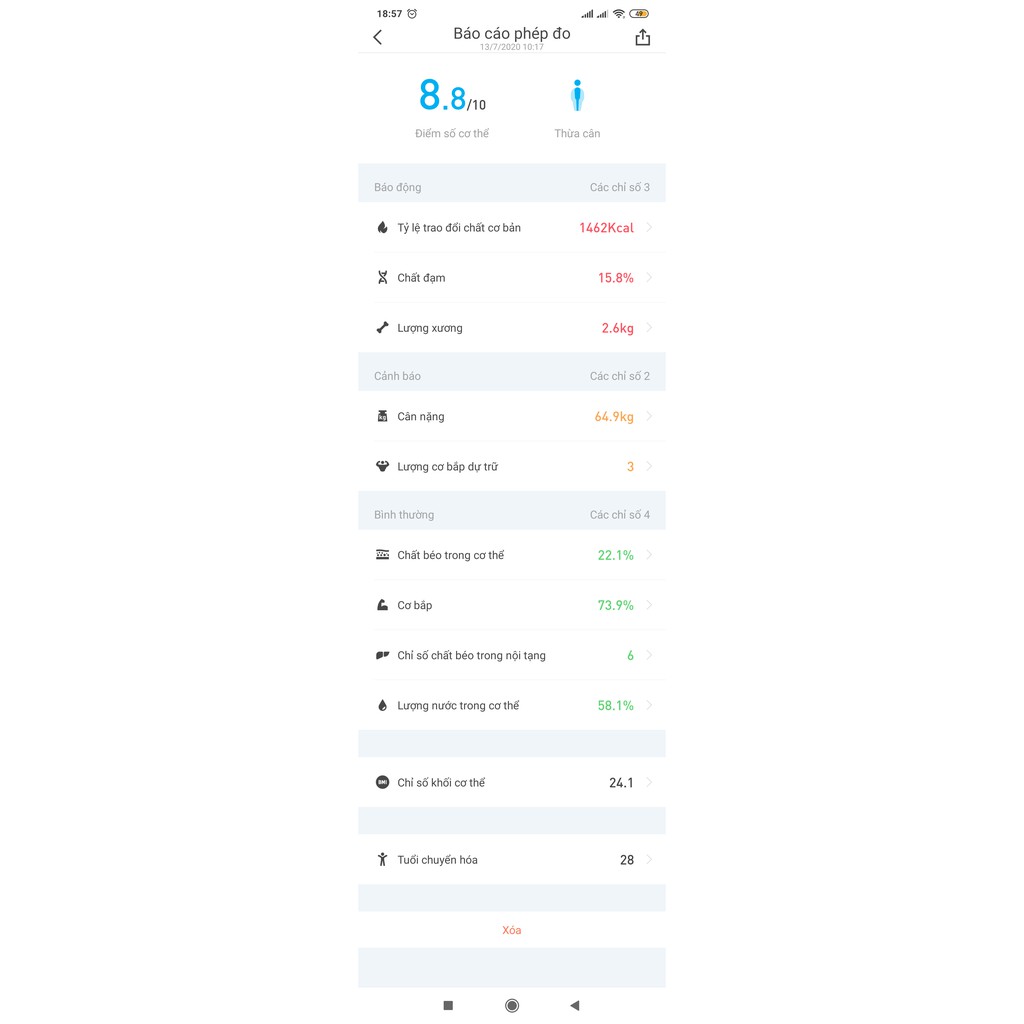Image resolution: width=1024 pixels, height=1024 pixels.
Task: Tap the BMI badge icon
Action: [x=383, y=782]
